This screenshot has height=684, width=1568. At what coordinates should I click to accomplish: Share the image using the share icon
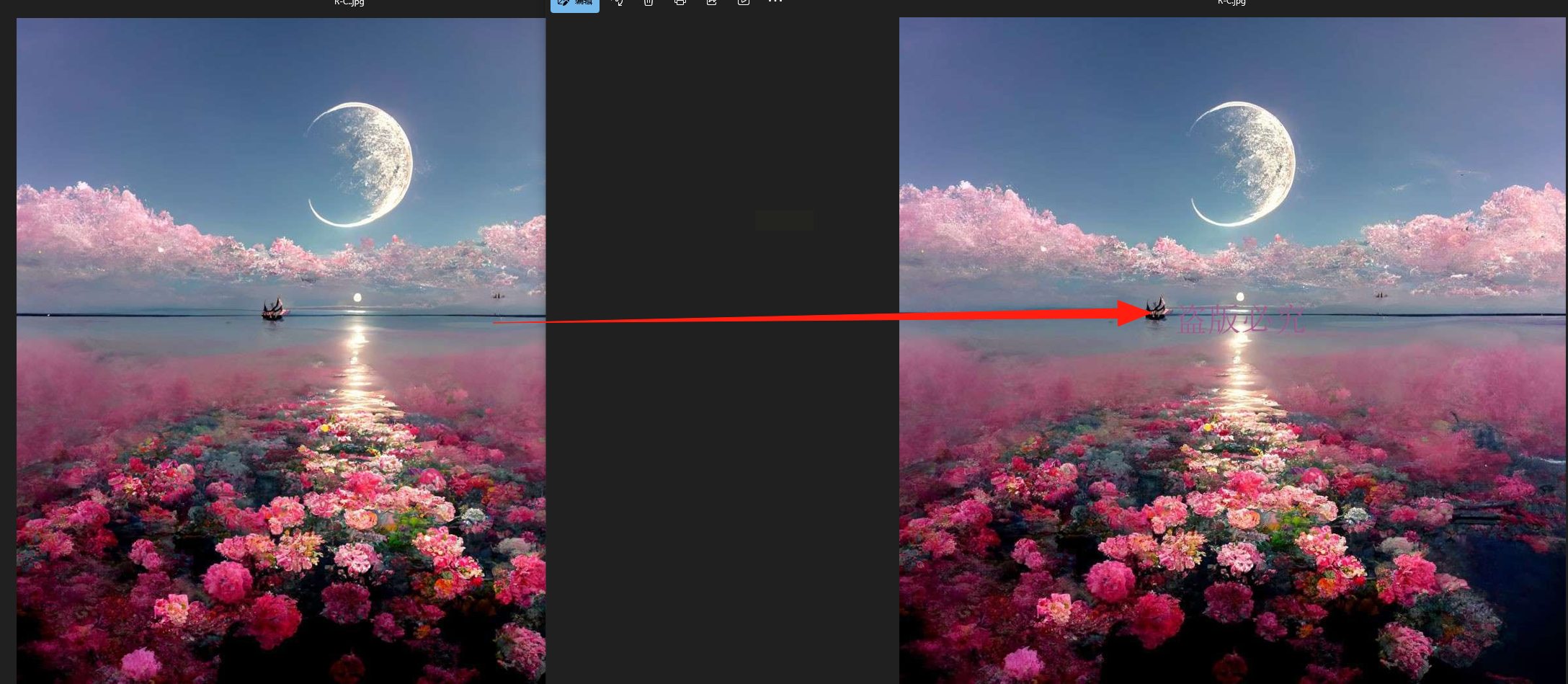pyautogui.click(x=712, y=2)
